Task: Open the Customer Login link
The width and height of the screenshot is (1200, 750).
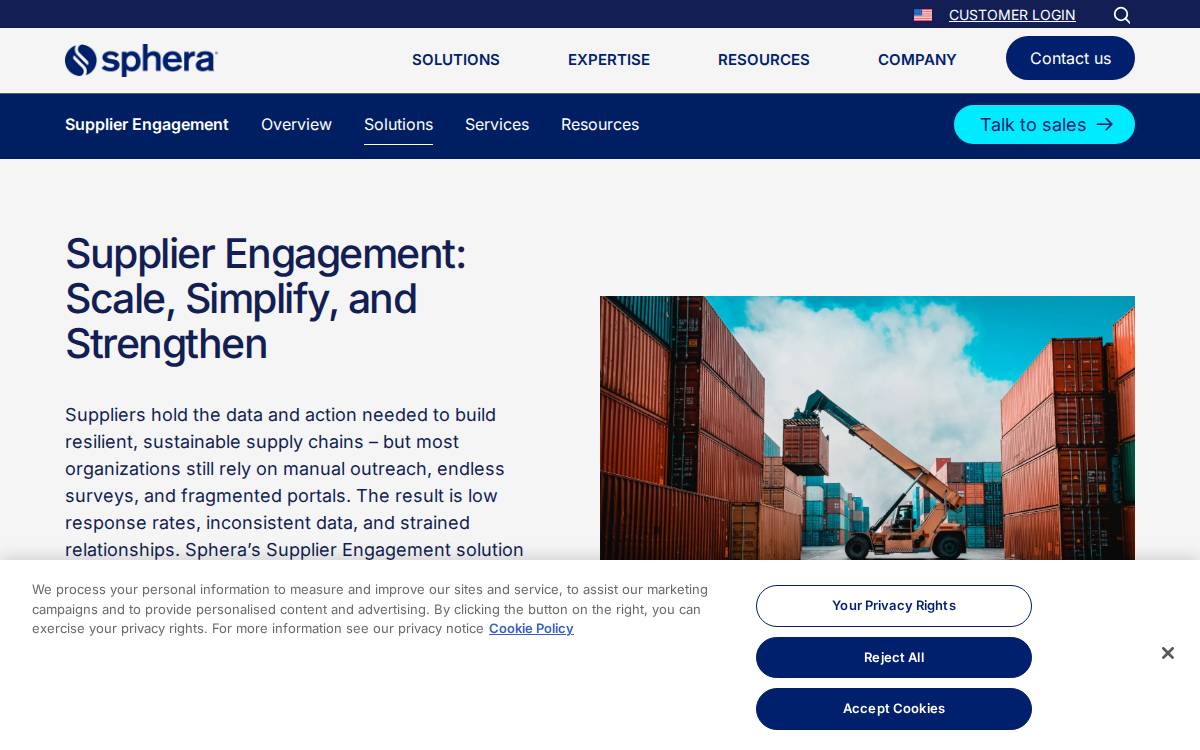Action: coord(1012,15)
